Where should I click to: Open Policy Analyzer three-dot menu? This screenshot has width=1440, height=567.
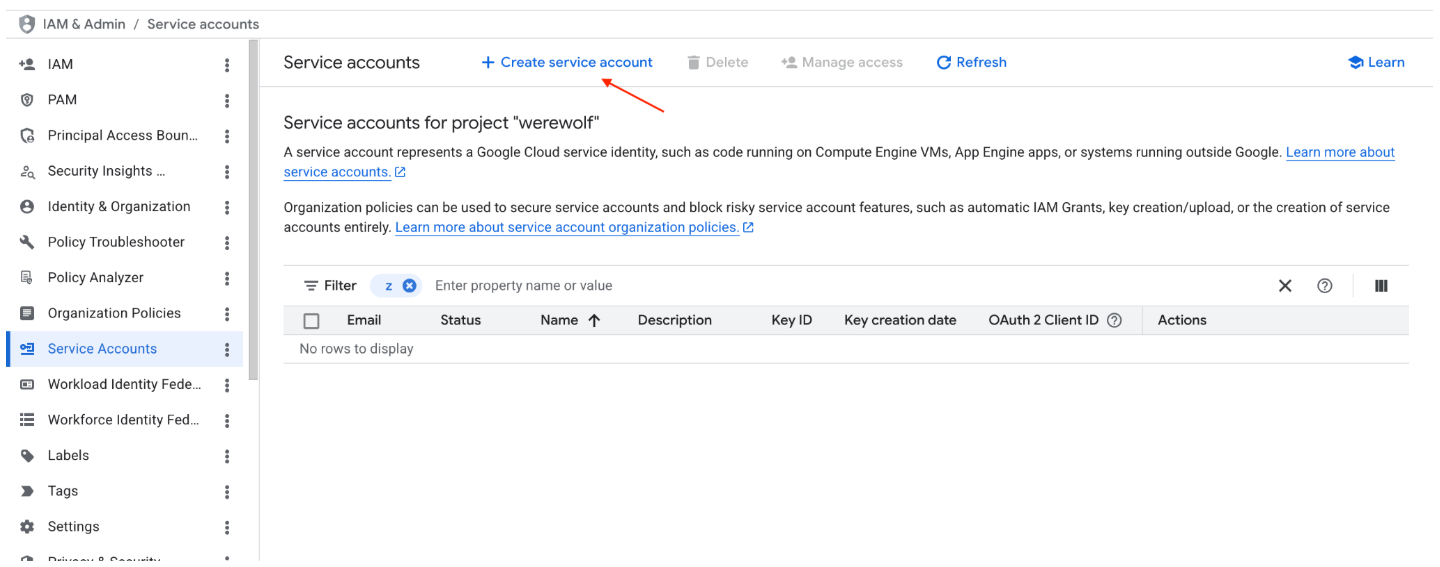click(227, 278)
